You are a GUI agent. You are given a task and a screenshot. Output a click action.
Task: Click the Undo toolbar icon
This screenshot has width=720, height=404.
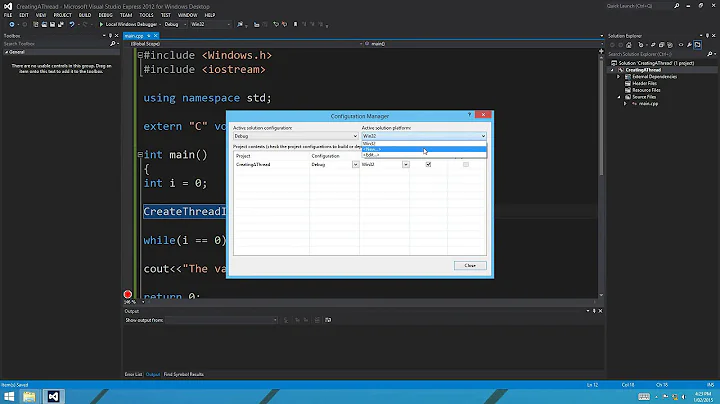coord(72,24)
